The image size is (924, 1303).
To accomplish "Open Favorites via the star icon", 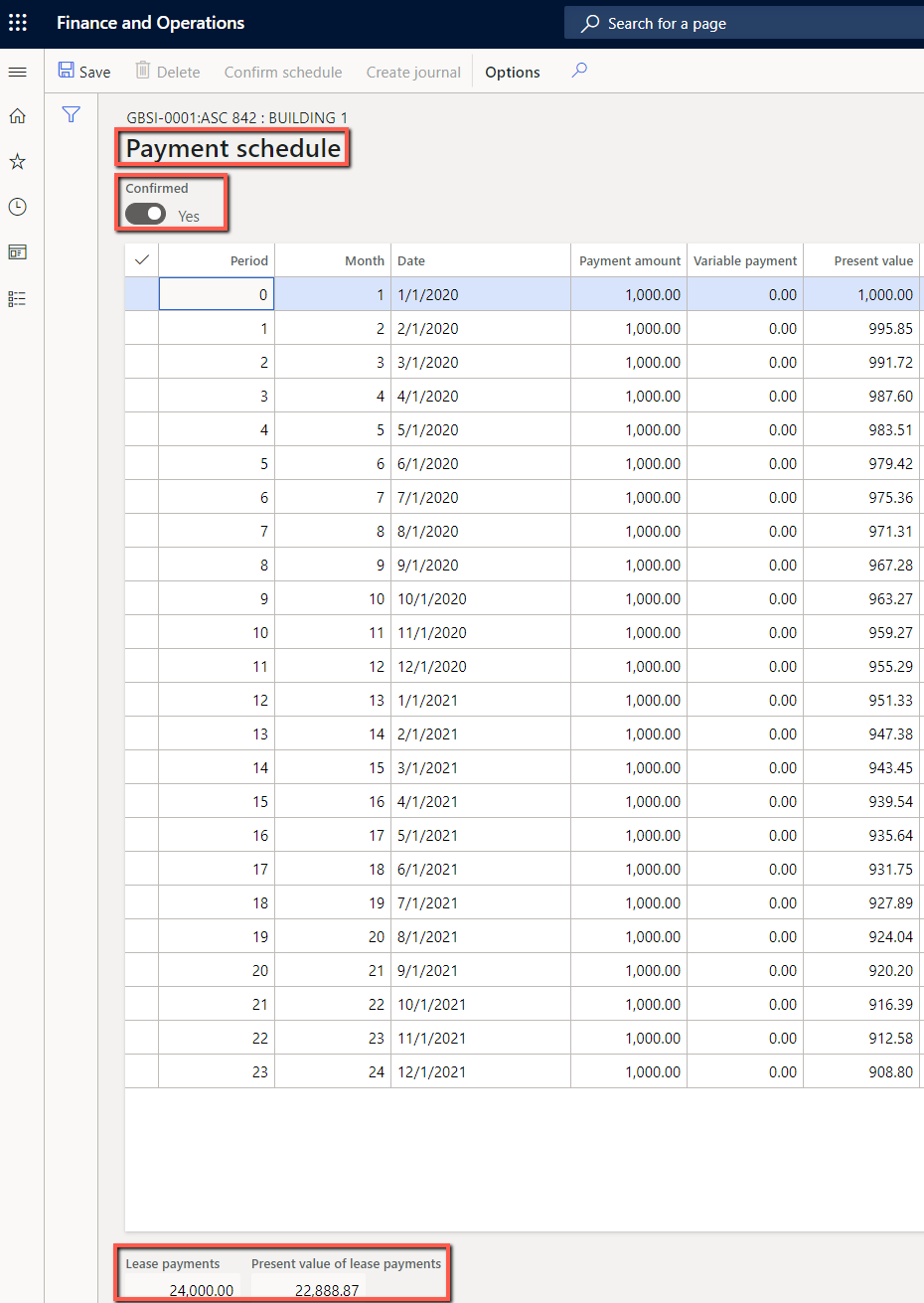I will coord(17,161).
